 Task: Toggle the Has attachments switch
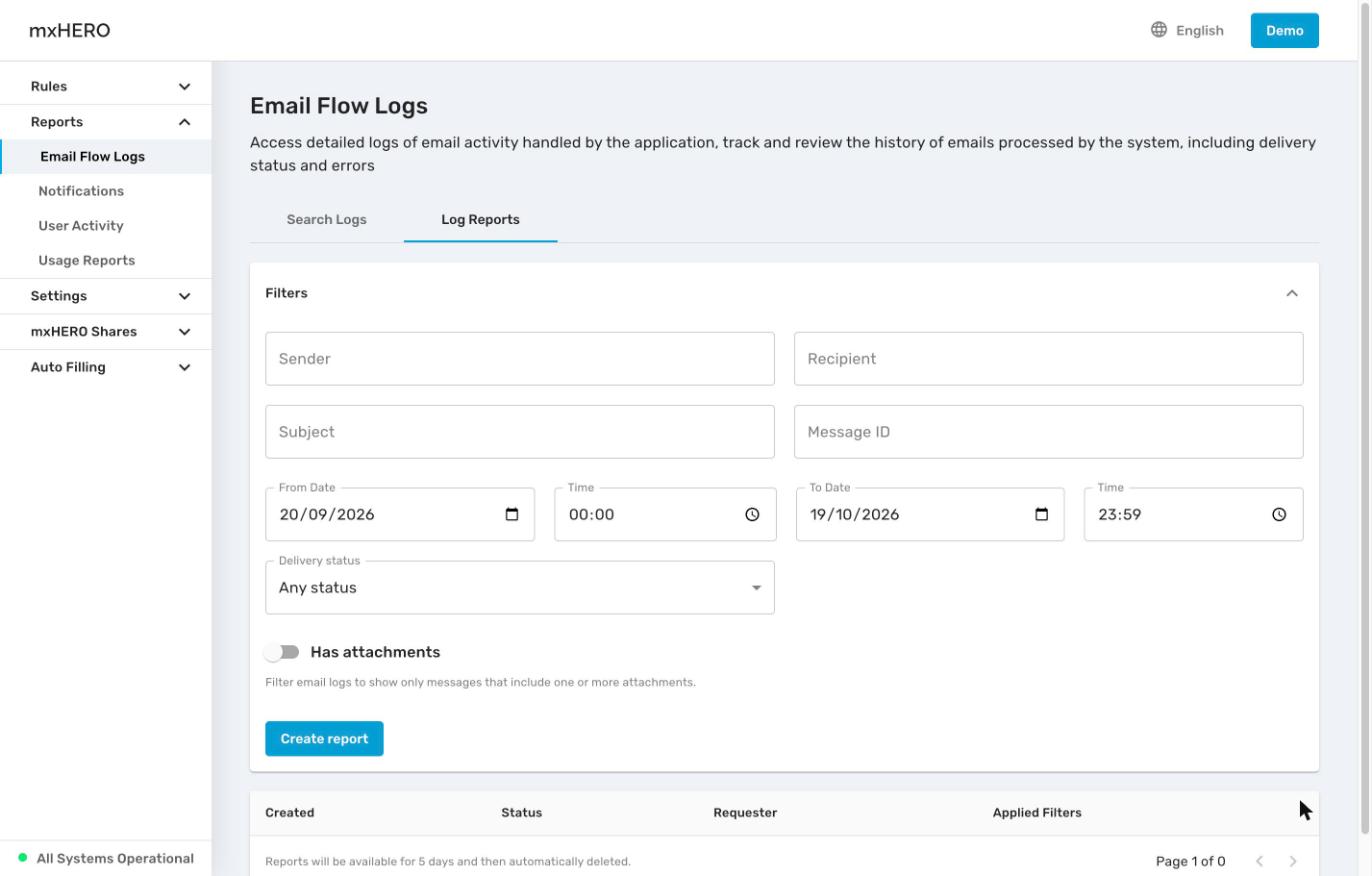point(282,652)
